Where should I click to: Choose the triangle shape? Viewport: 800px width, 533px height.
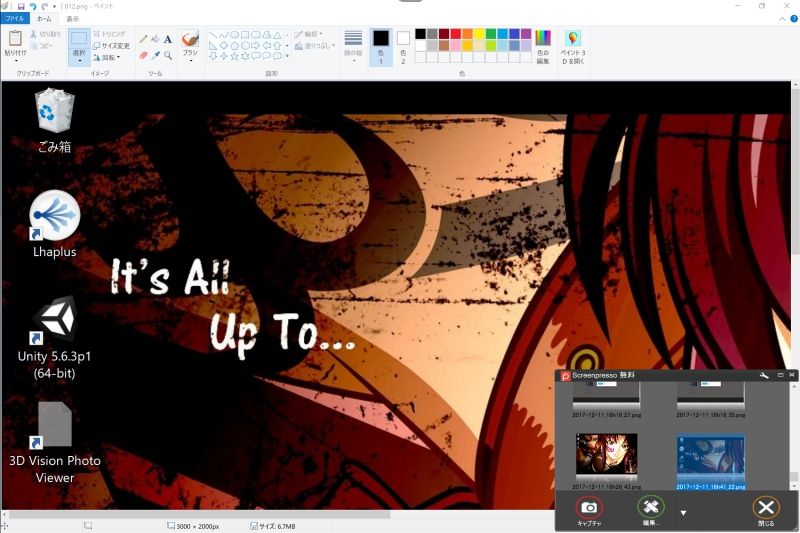click(x=277, y=35)
